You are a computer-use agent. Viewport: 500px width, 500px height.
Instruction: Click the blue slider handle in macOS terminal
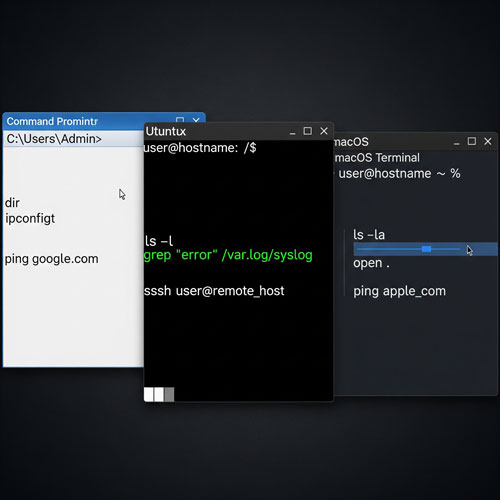coord(426,249)
